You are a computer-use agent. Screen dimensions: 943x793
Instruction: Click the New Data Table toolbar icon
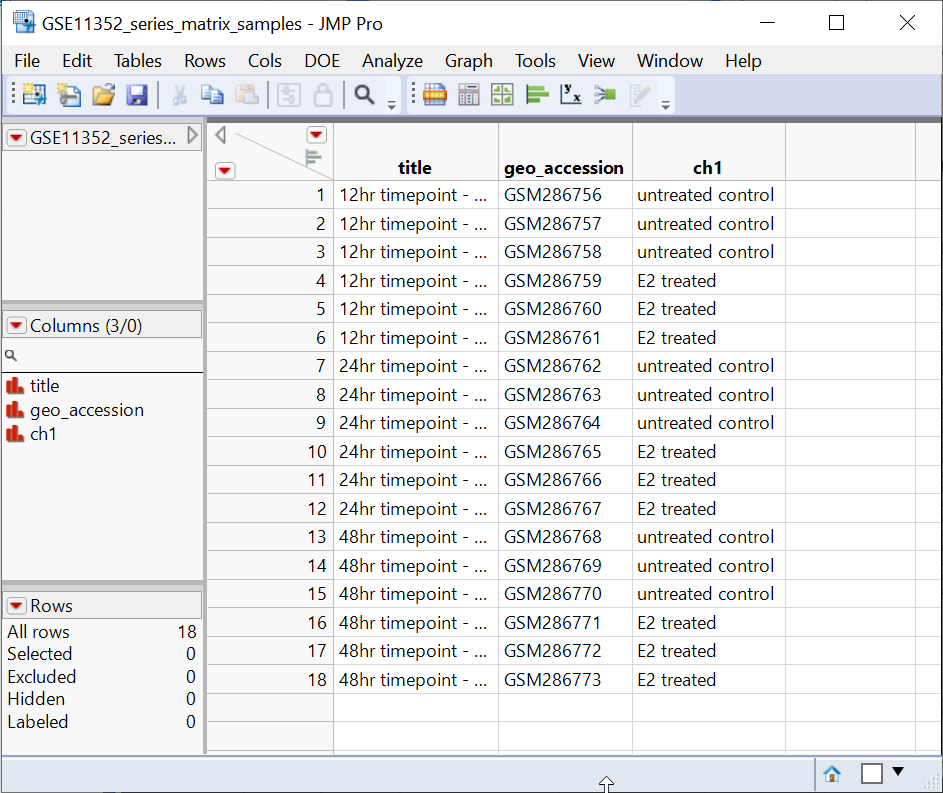coord(35,95)
